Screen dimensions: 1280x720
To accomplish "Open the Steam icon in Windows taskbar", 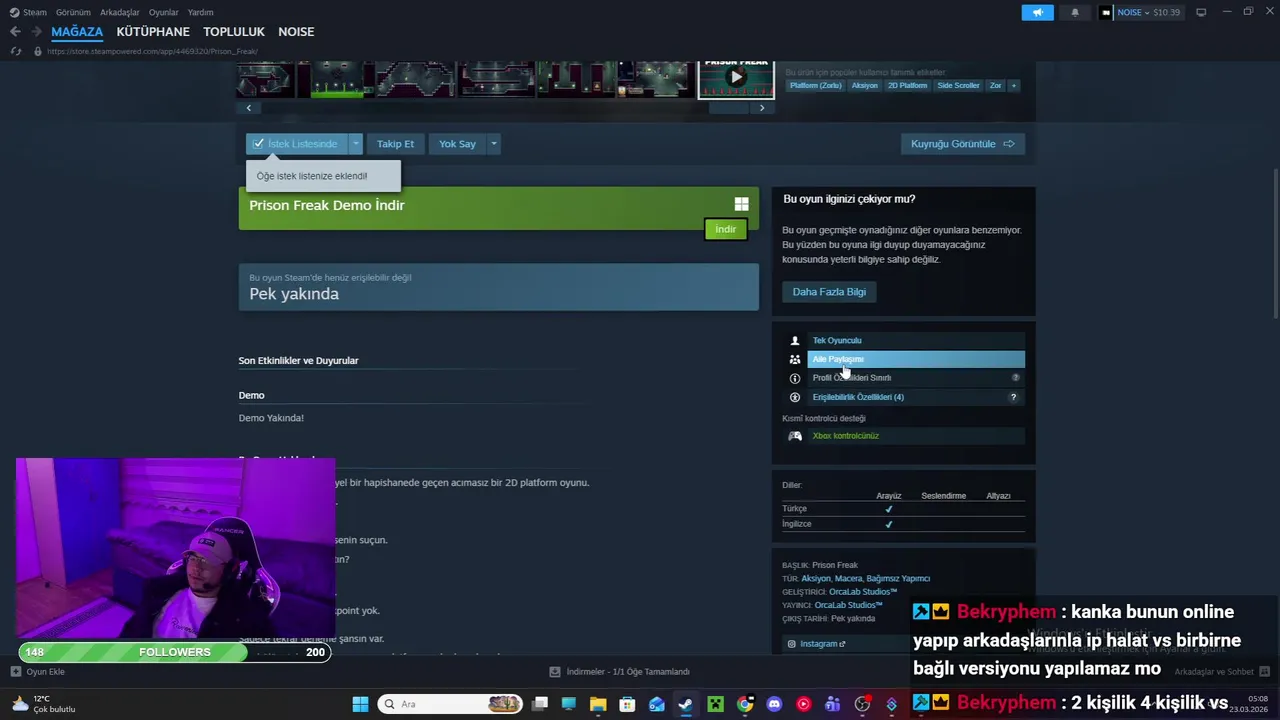I will point(686,704).
